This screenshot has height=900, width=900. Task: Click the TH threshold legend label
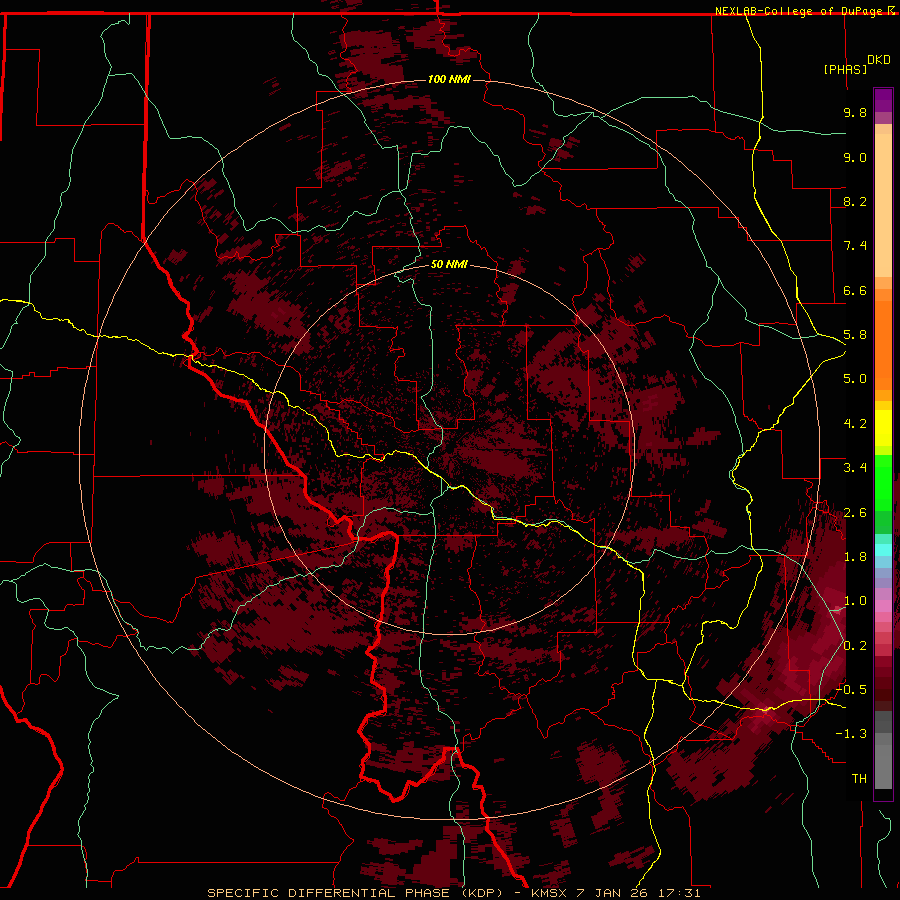pyautogui.click(x=859, y=779)
